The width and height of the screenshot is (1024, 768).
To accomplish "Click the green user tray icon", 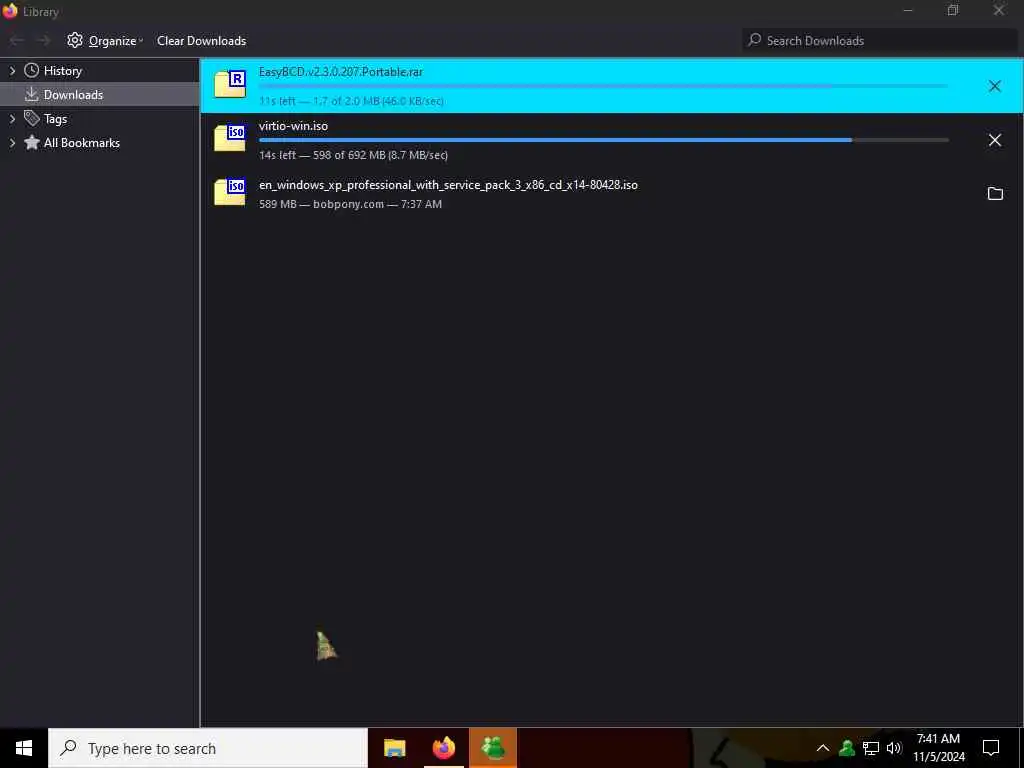I will click(x=847, y=748).
